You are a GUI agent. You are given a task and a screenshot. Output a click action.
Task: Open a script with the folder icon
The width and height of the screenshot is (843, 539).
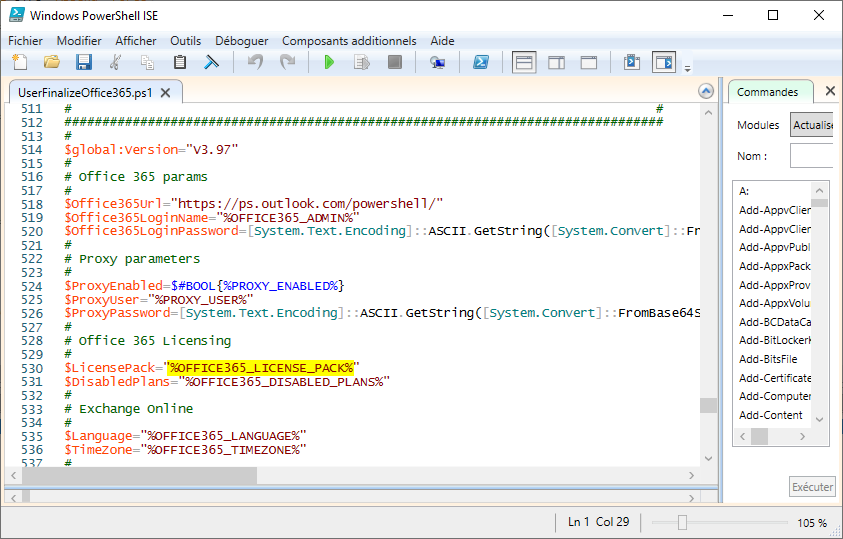point(52,62)
